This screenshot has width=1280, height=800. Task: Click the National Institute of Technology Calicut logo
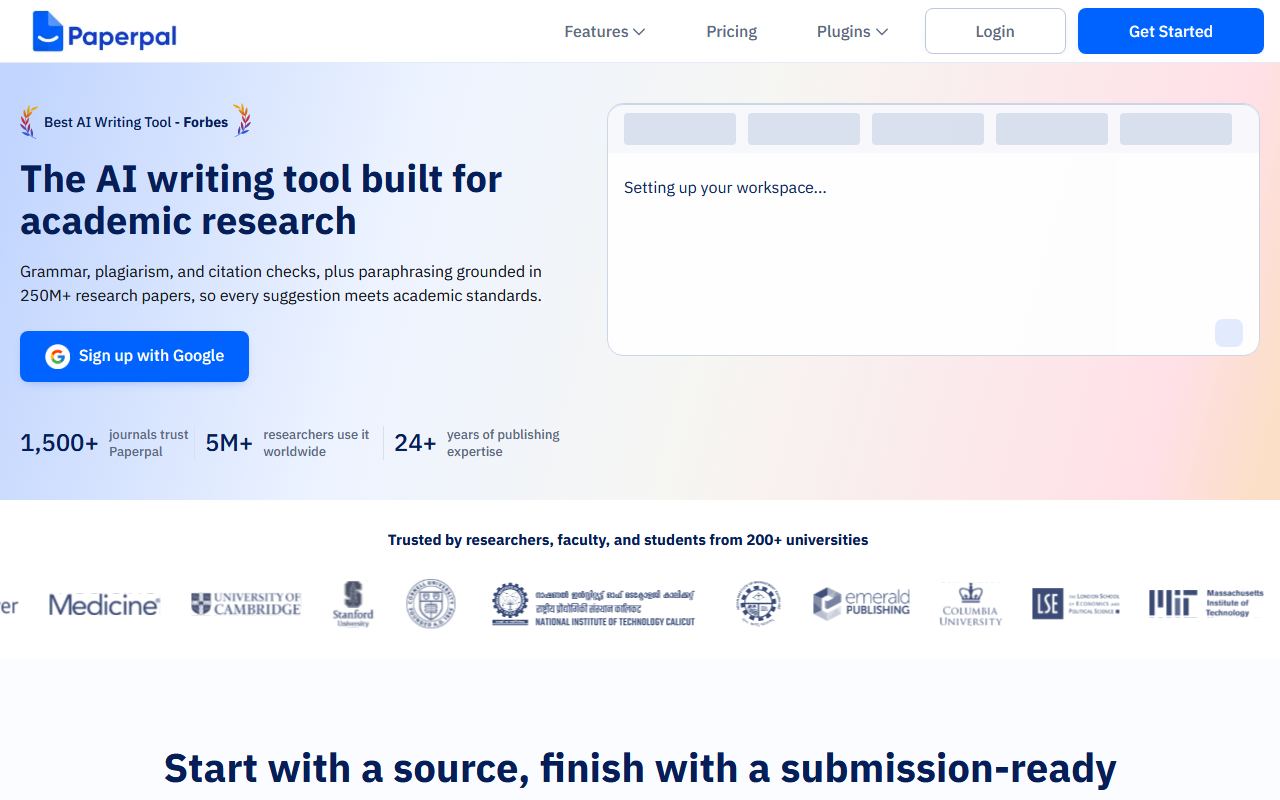(593, 604)
